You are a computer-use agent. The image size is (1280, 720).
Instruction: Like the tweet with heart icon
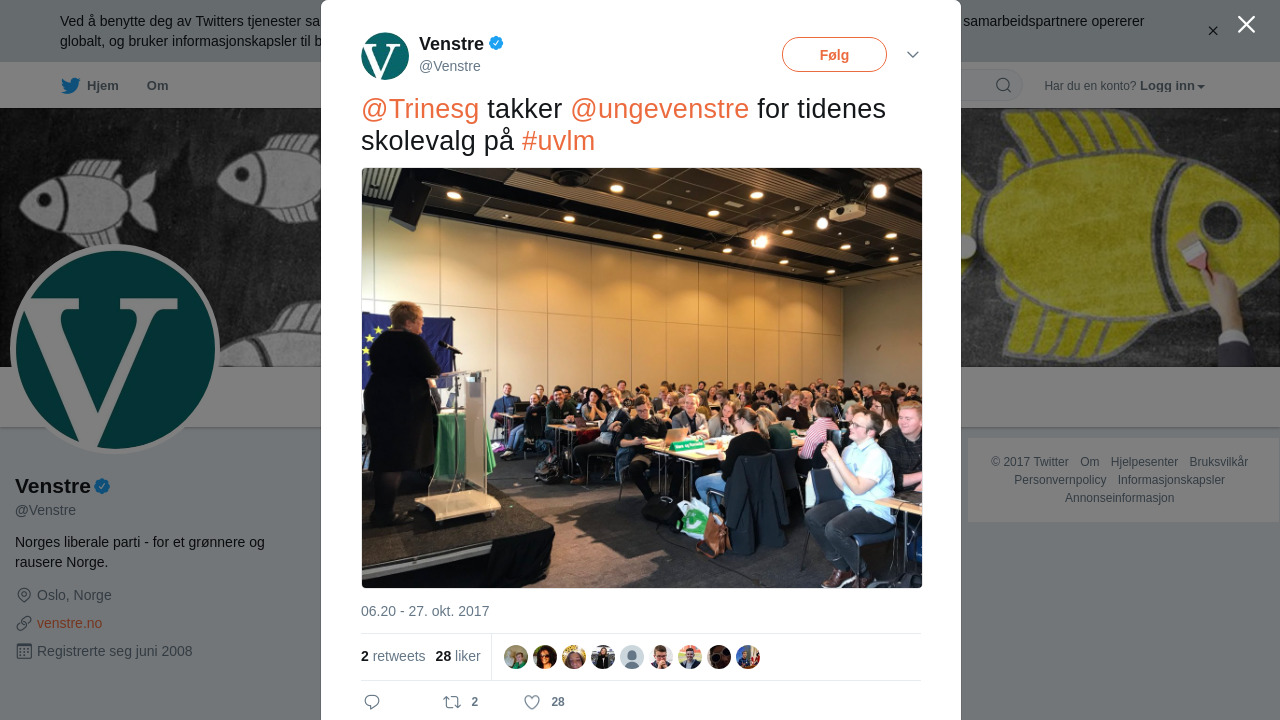click(x=532, y=702)
